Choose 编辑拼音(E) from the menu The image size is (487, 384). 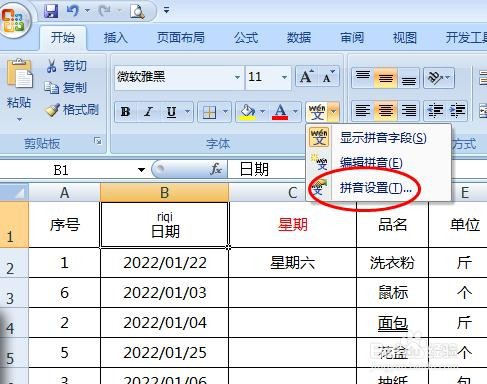[379, 163]
